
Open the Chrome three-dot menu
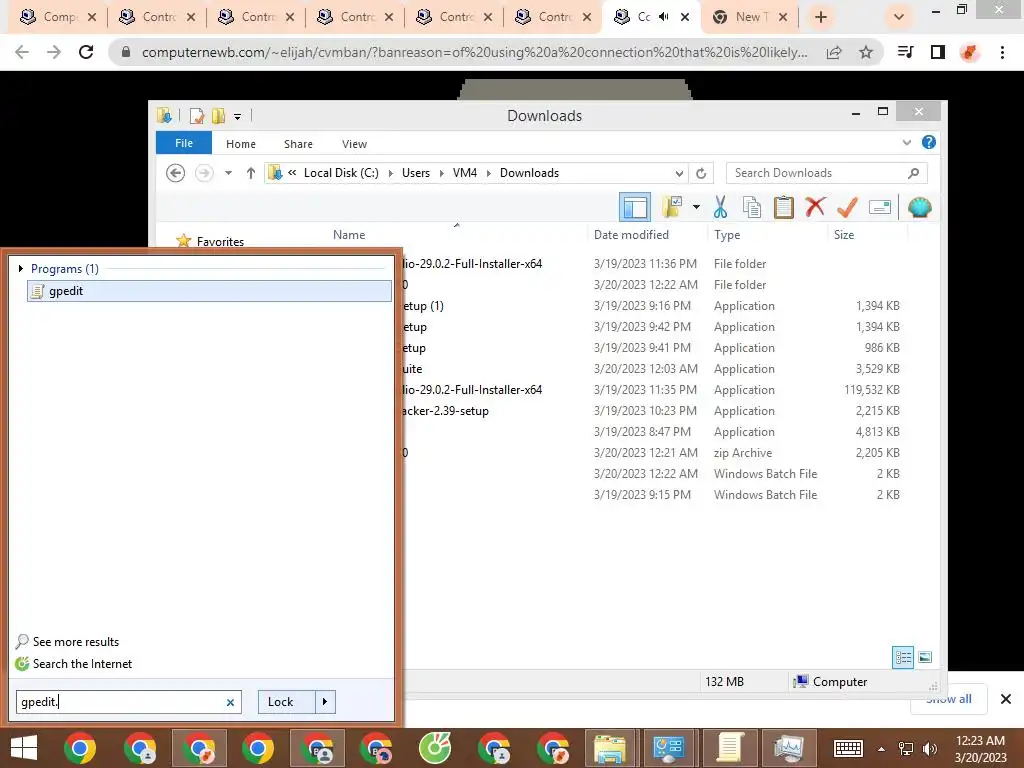pos(1002,52)
